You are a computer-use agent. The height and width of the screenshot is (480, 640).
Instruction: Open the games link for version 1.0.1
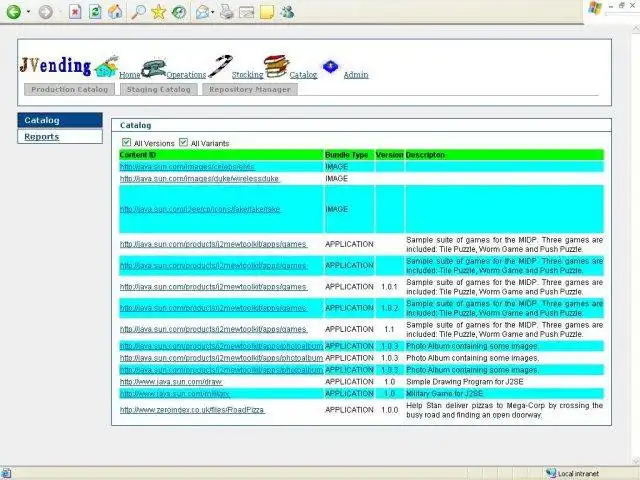point(213,287)
